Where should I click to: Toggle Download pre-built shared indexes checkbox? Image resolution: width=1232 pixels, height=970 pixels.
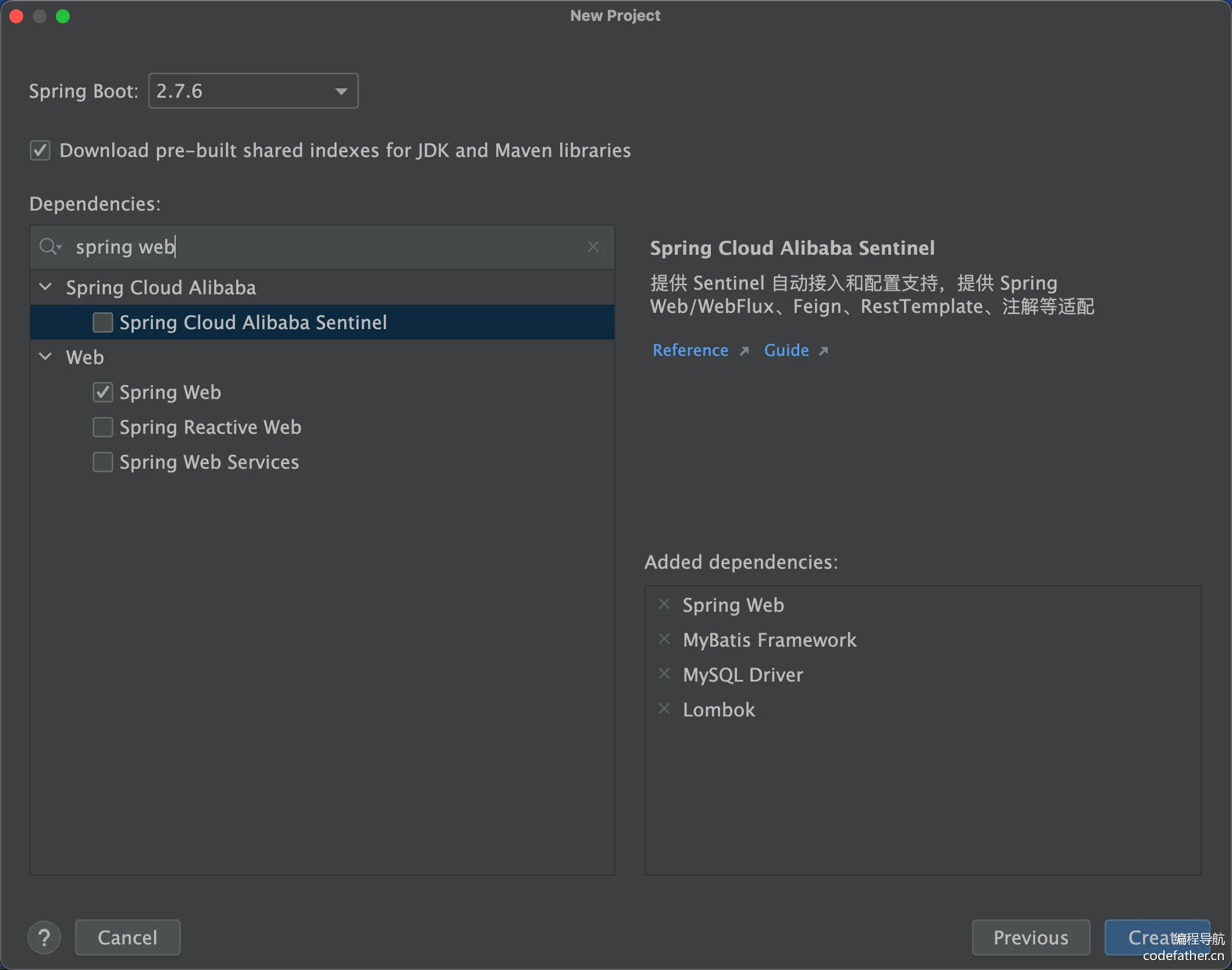[40, 151]
